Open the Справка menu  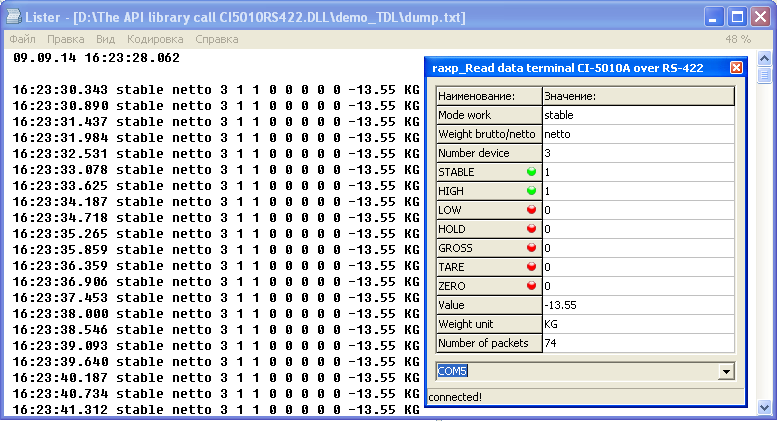(x=217, y=39)
